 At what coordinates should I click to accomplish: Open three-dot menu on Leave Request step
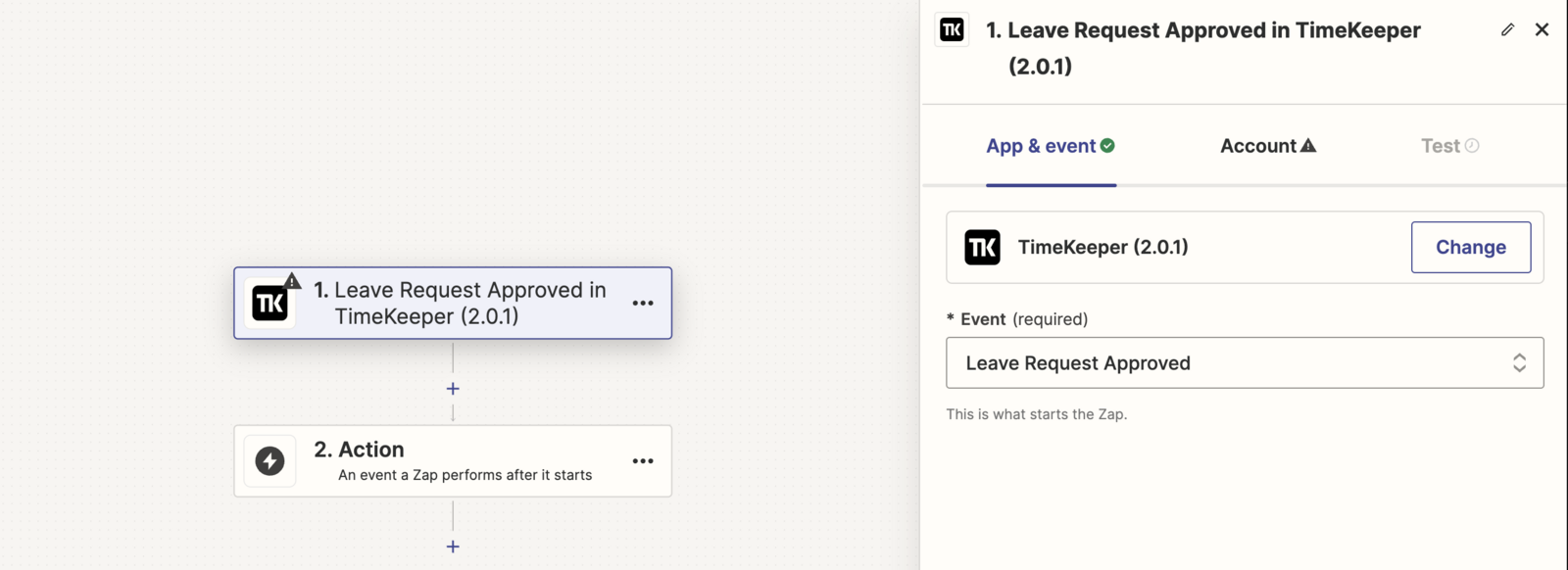643,304
